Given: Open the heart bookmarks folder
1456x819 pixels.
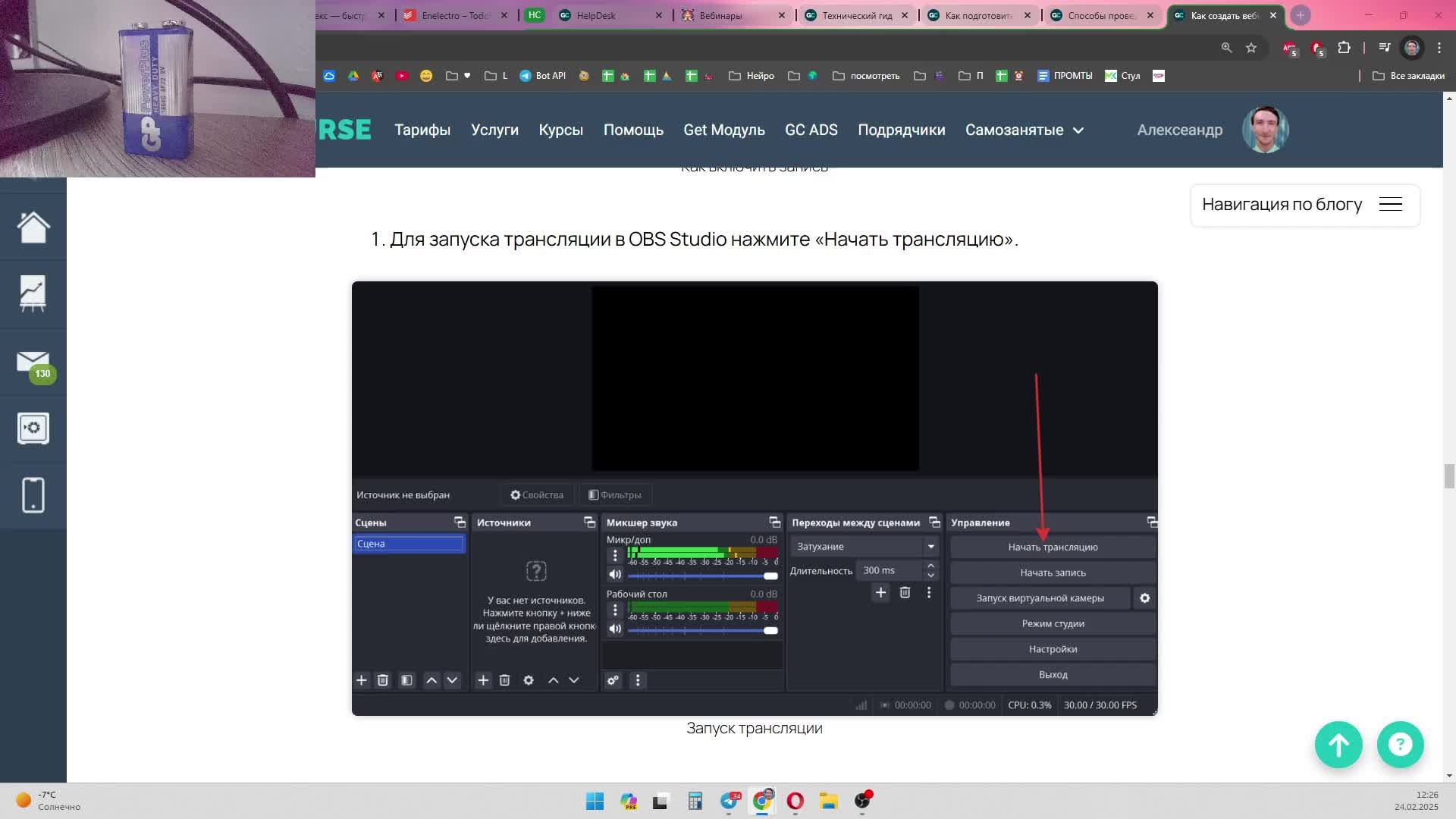Looking at the screenshot, I should [x=459, y=76].
